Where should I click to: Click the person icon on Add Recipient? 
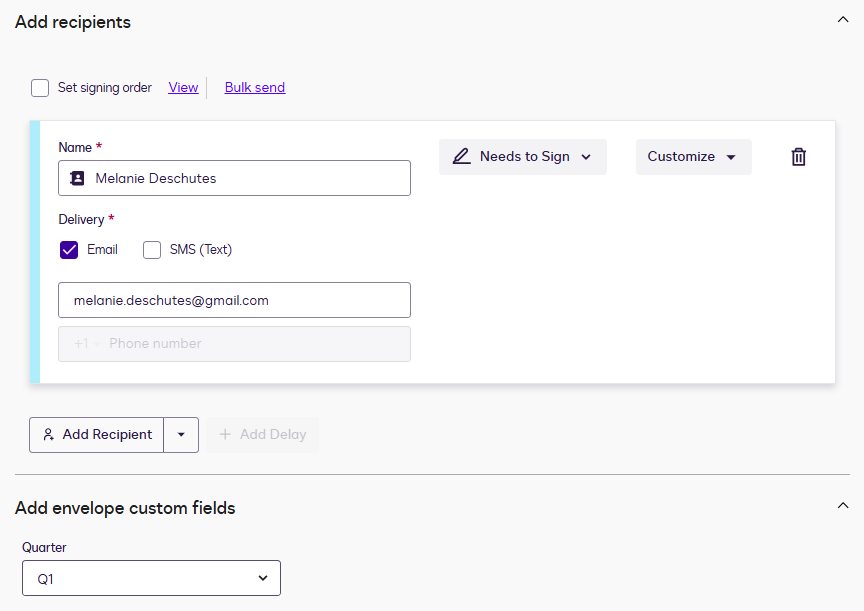(x=48, y=435)
